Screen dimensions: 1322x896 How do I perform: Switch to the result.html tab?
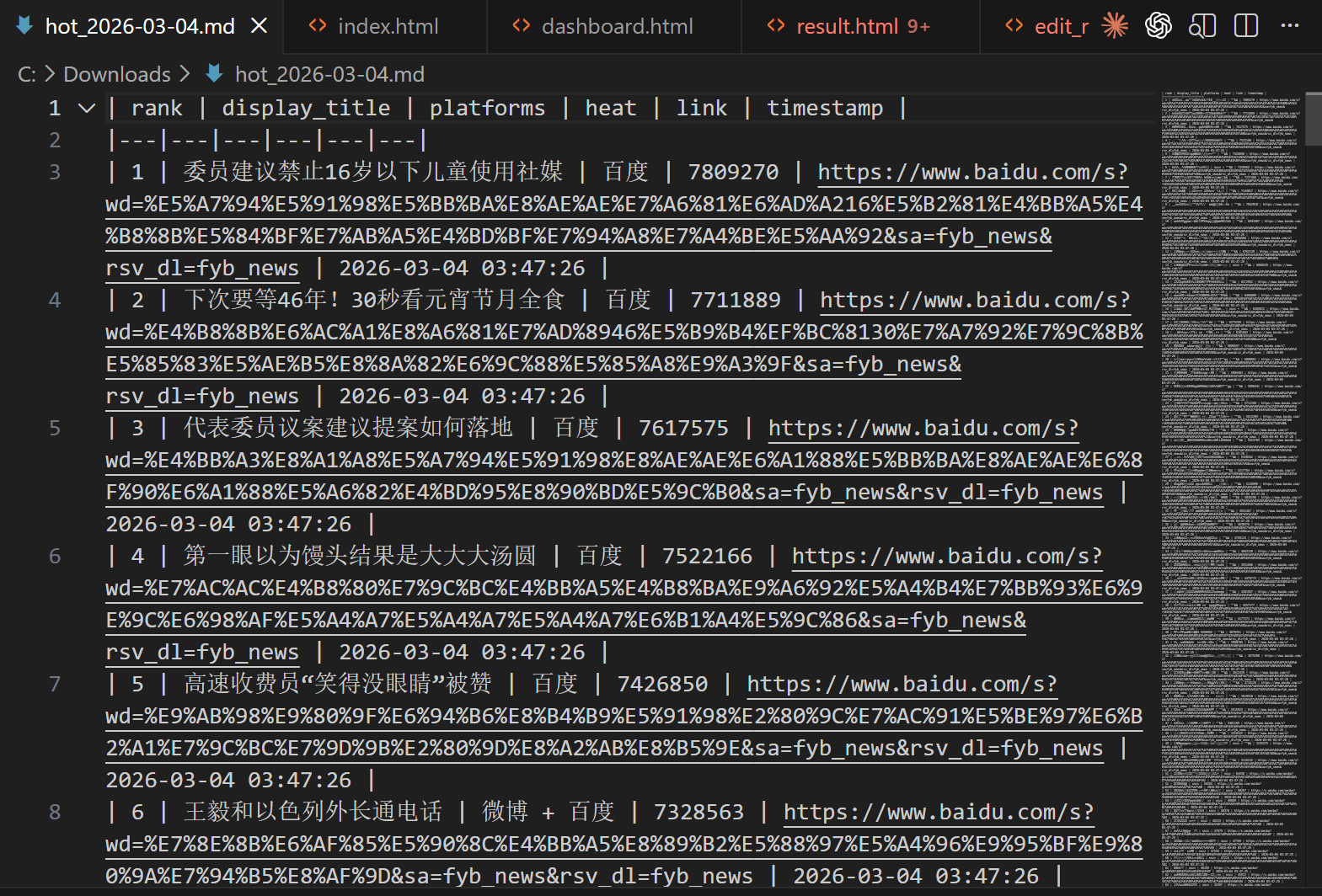click(847, 26)
